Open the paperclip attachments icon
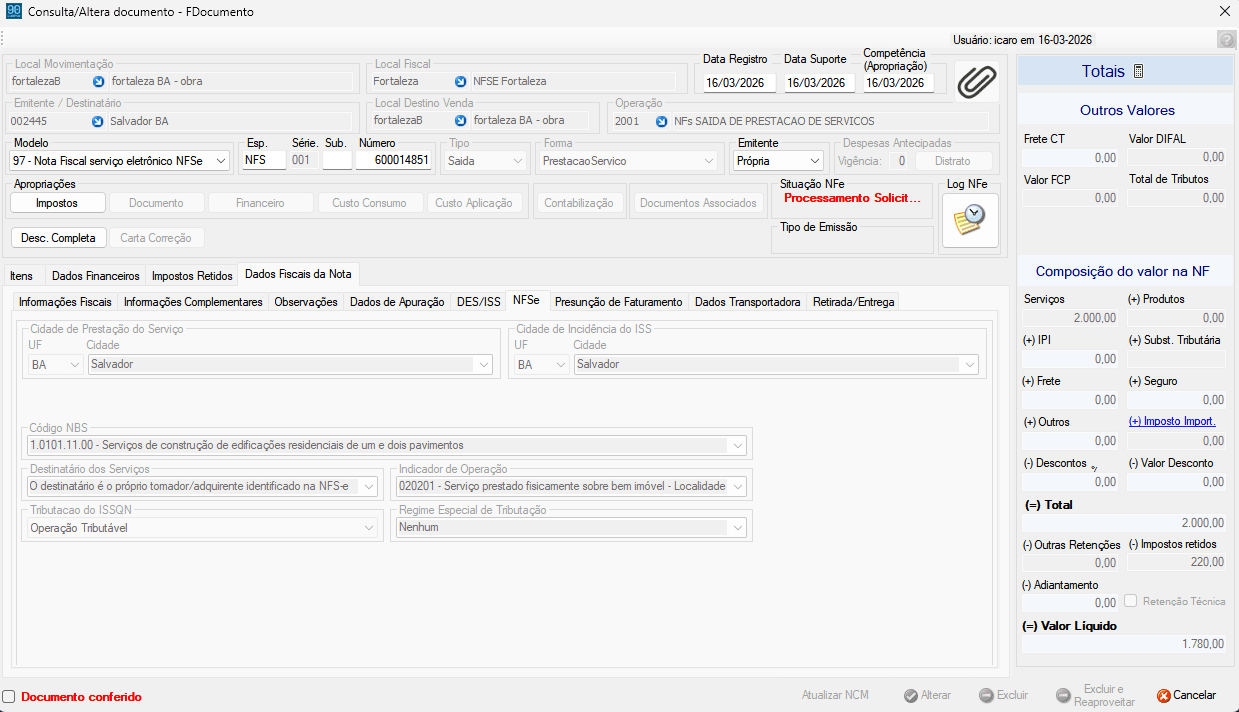Image resolution: width=1239 pixels, height=712 pixels. pos(976,81)
